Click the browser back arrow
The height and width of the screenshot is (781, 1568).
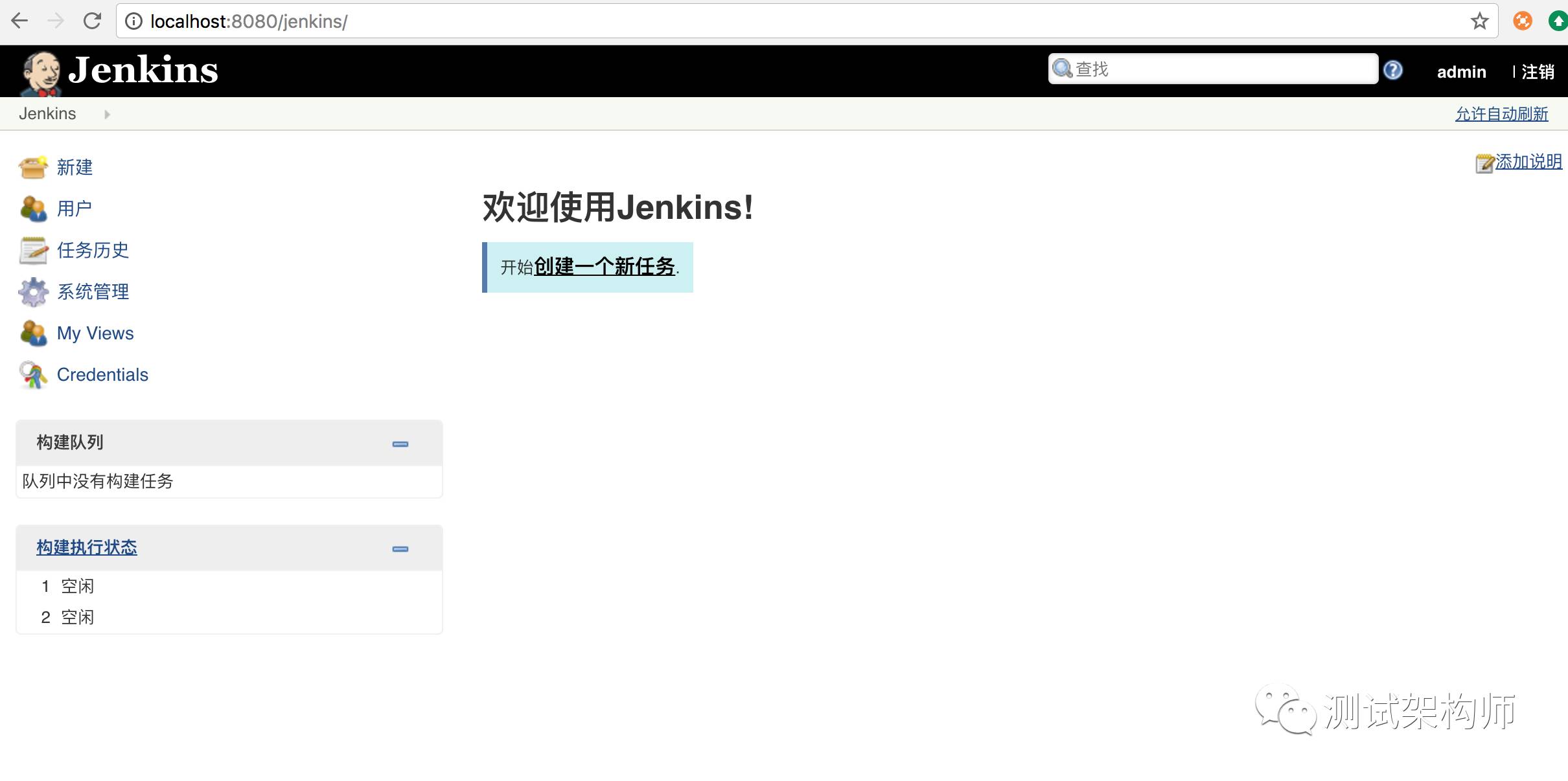point(20,21)
